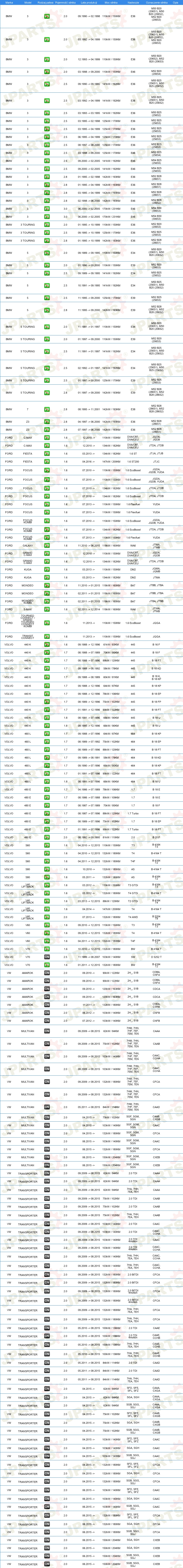Click the 62kW / 84KM power cell in the Multivan row
The width and height of the screenshot is (183, 1568).
tap(111, 1031)
